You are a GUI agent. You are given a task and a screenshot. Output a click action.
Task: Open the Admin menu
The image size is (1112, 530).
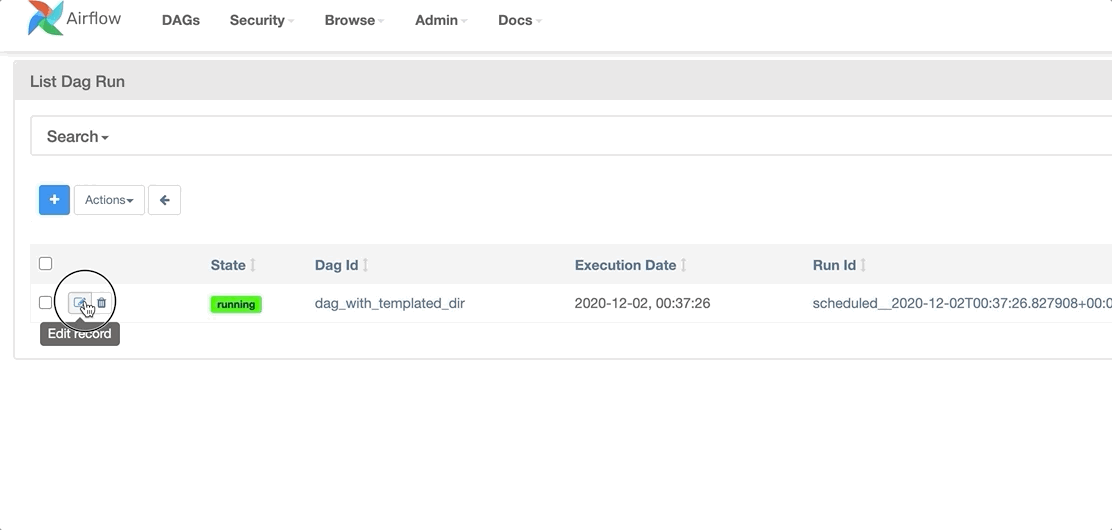440,21
